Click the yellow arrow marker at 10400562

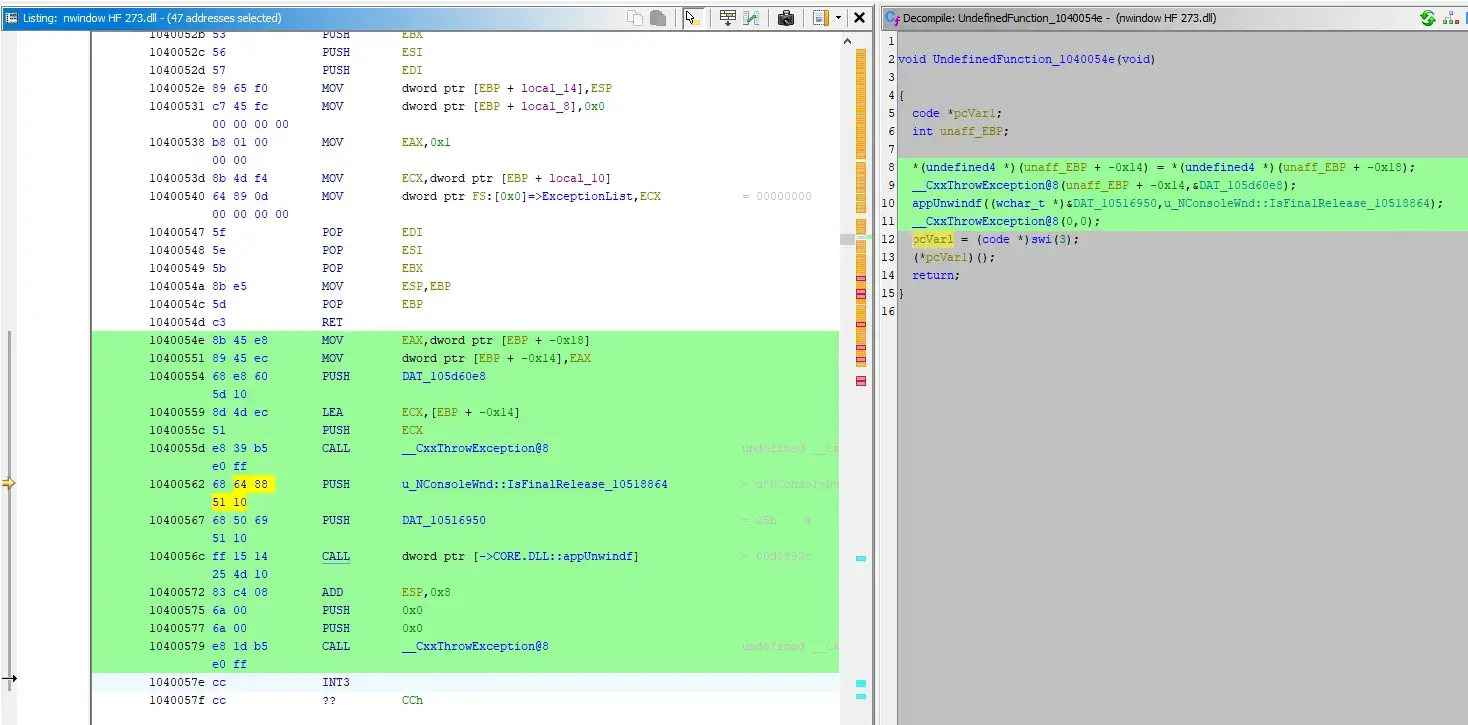pos(9,484)
